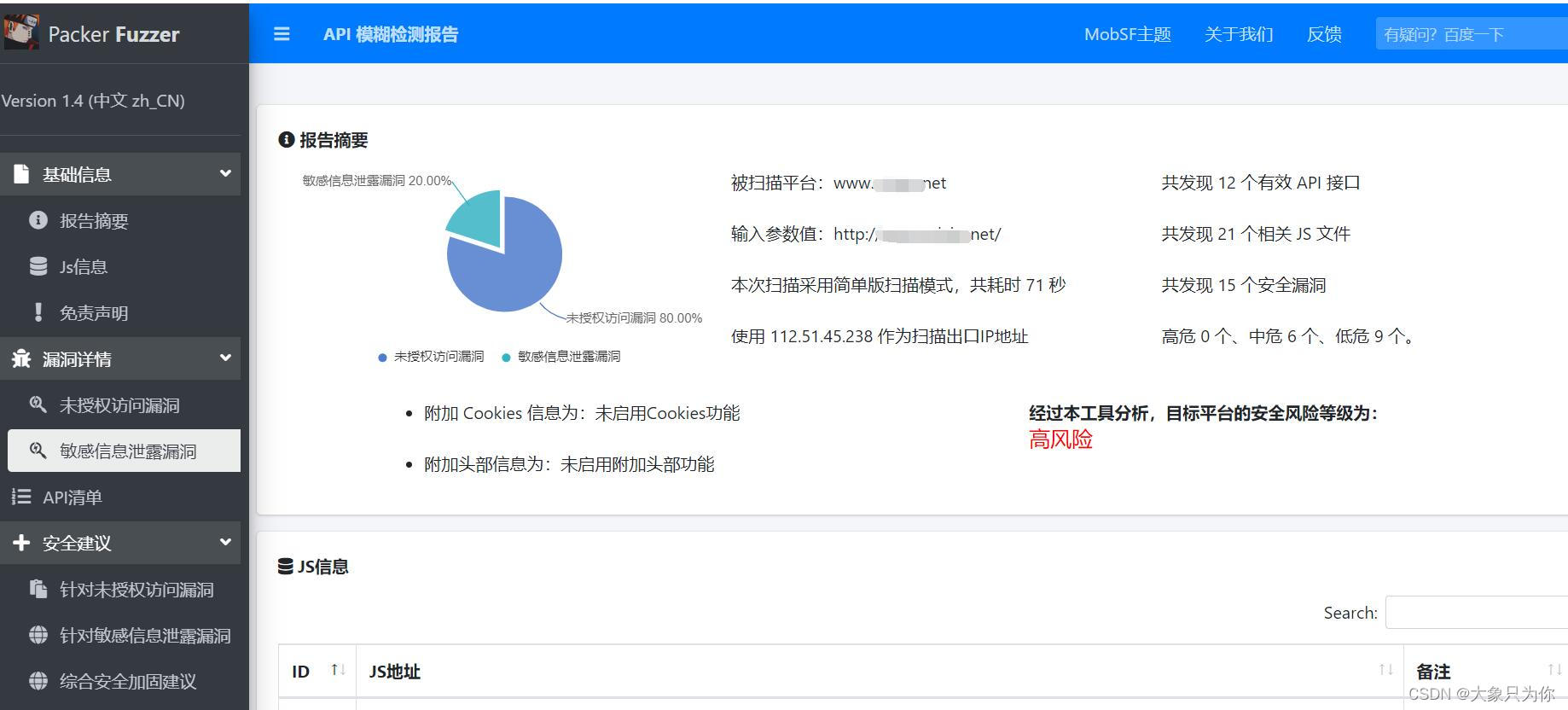Click the info icon in 报告摘要 panel heading
Screen dimensions: 1568x710
pyautogui.click(x=287, y=140)
